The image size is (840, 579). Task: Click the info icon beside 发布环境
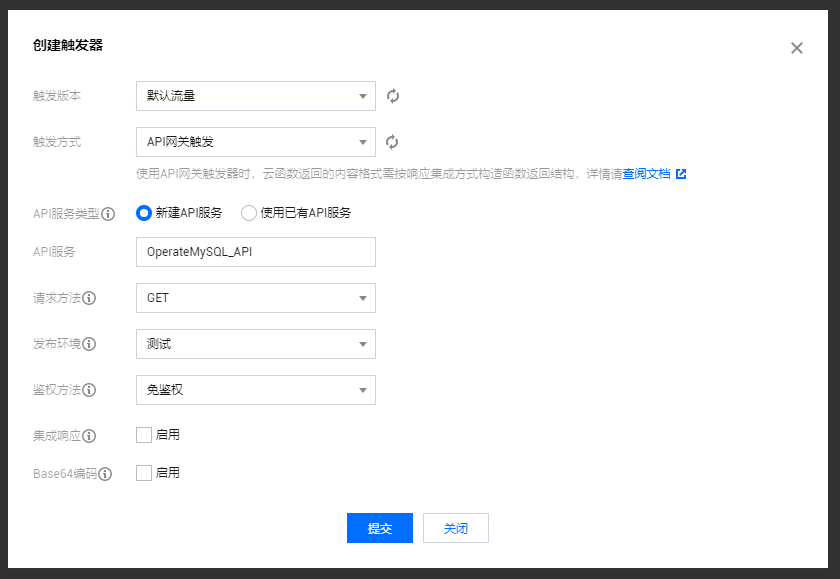pyautogui.click(x=90, y=343)
